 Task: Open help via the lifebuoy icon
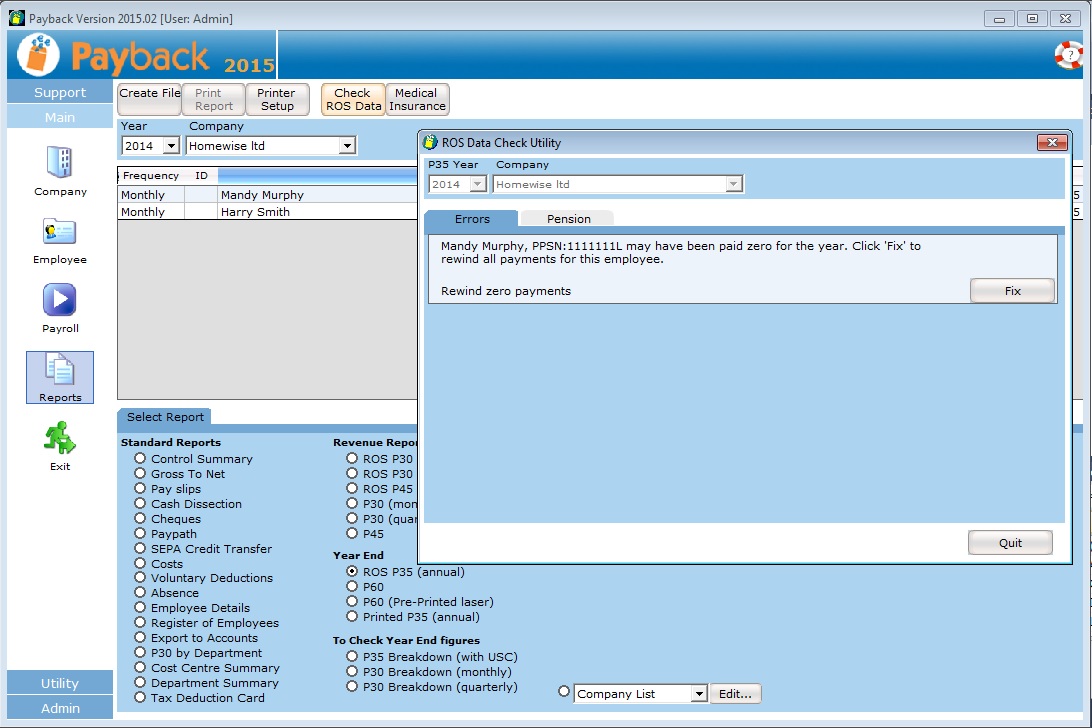click(x=1068, y=55)
